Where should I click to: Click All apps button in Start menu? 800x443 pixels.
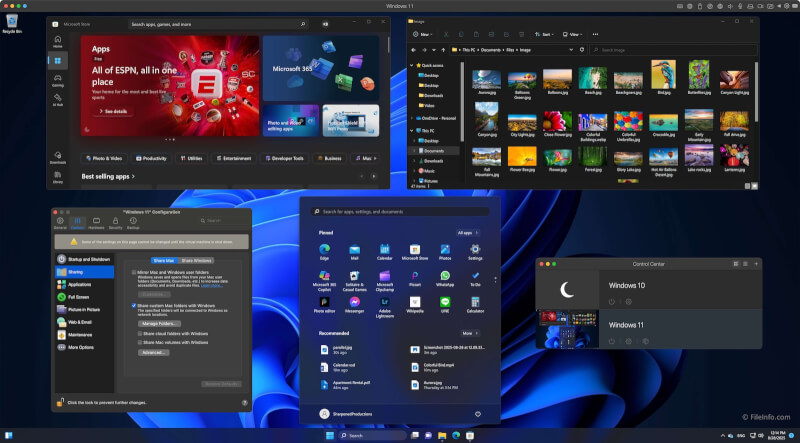pos(468,233)
